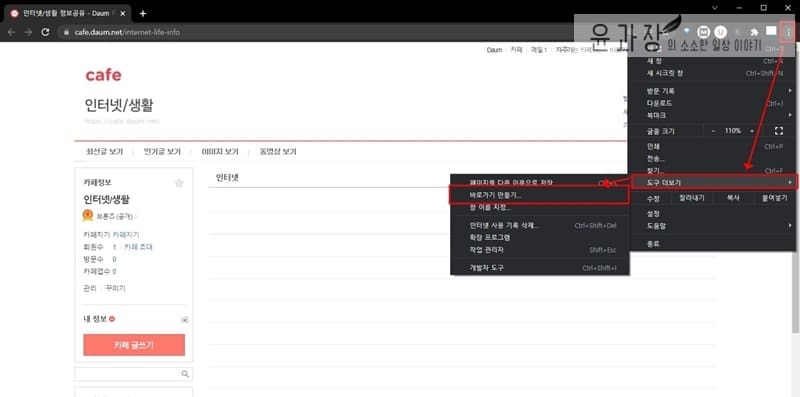
Task: Choose 찾기... in the Chrome menu
Action: click(712, 170)
